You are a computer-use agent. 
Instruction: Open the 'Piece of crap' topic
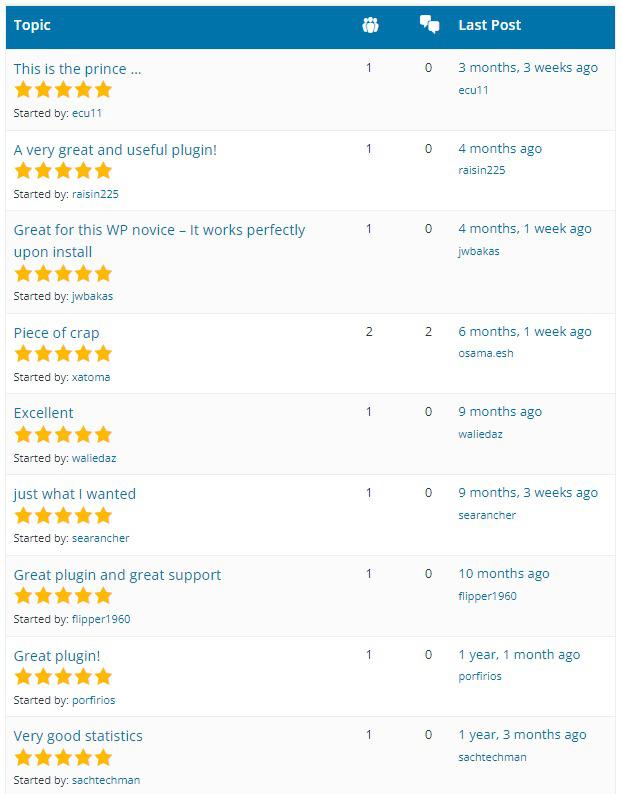click(56, 333)
